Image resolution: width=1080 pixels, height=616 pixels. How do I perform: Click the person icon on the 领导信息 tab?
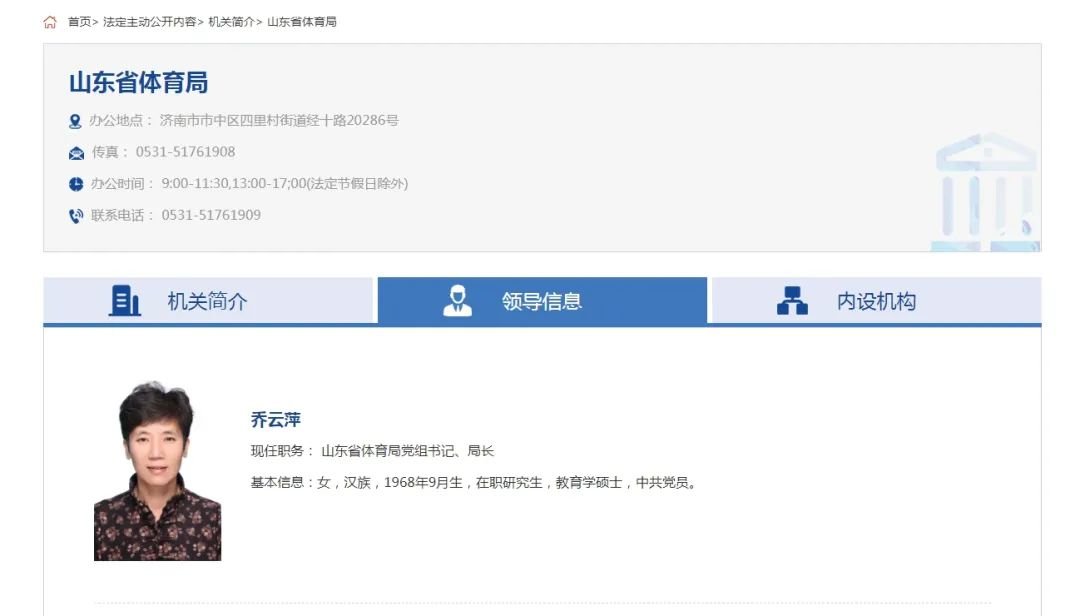pyautogui.click(x=460, y=300)
